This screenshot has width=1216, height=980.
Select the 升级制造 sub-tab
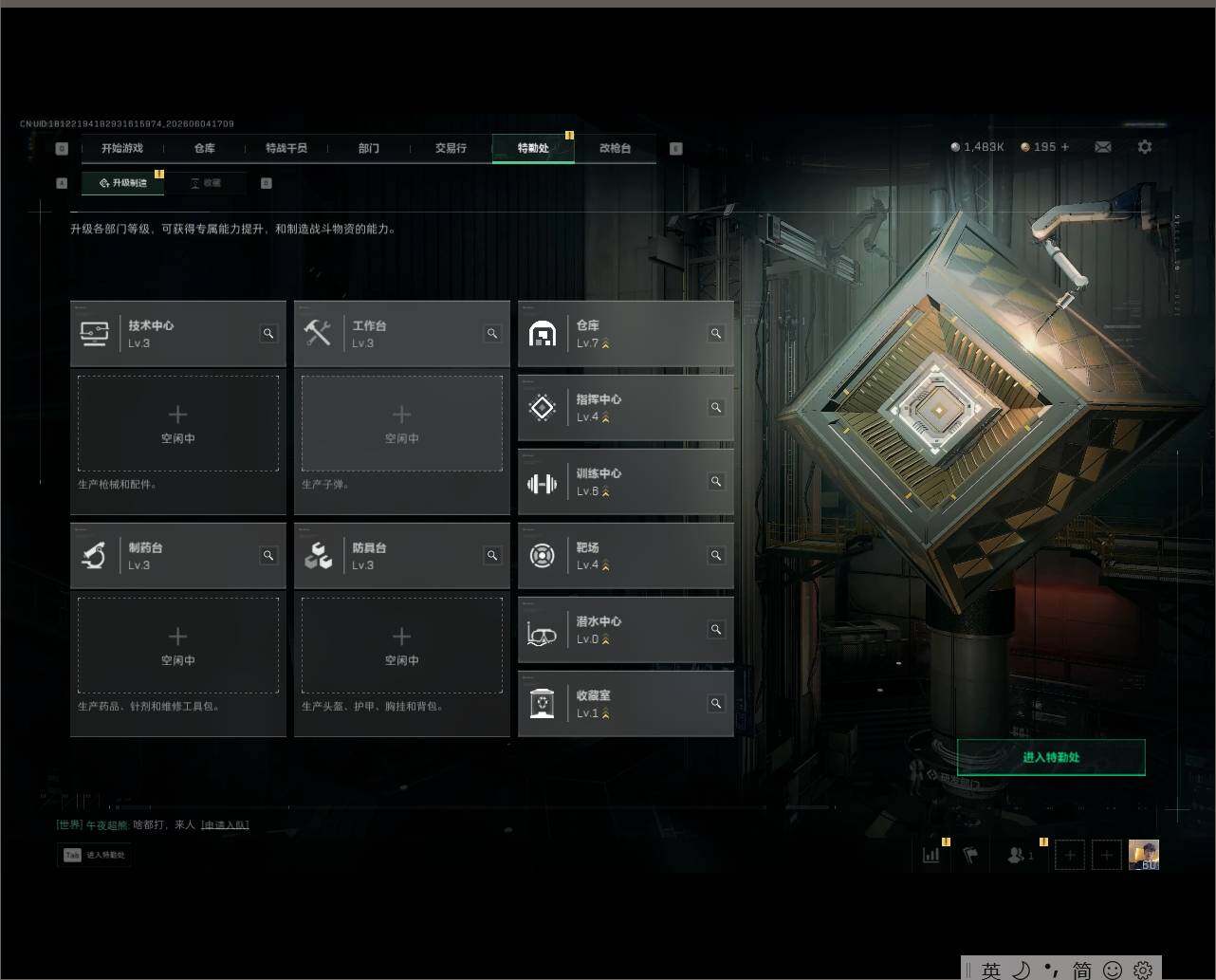[122, 183]
